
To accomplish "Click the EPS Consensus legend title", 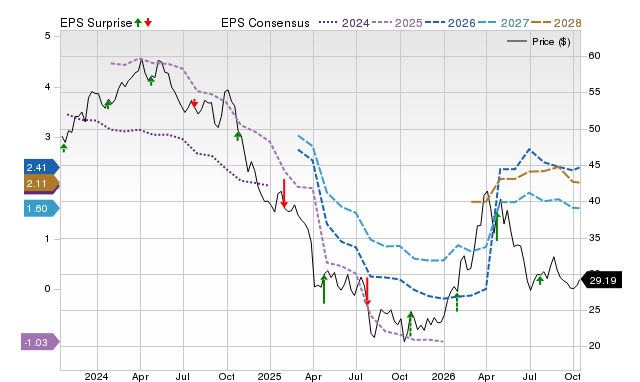I will [265, 23].
